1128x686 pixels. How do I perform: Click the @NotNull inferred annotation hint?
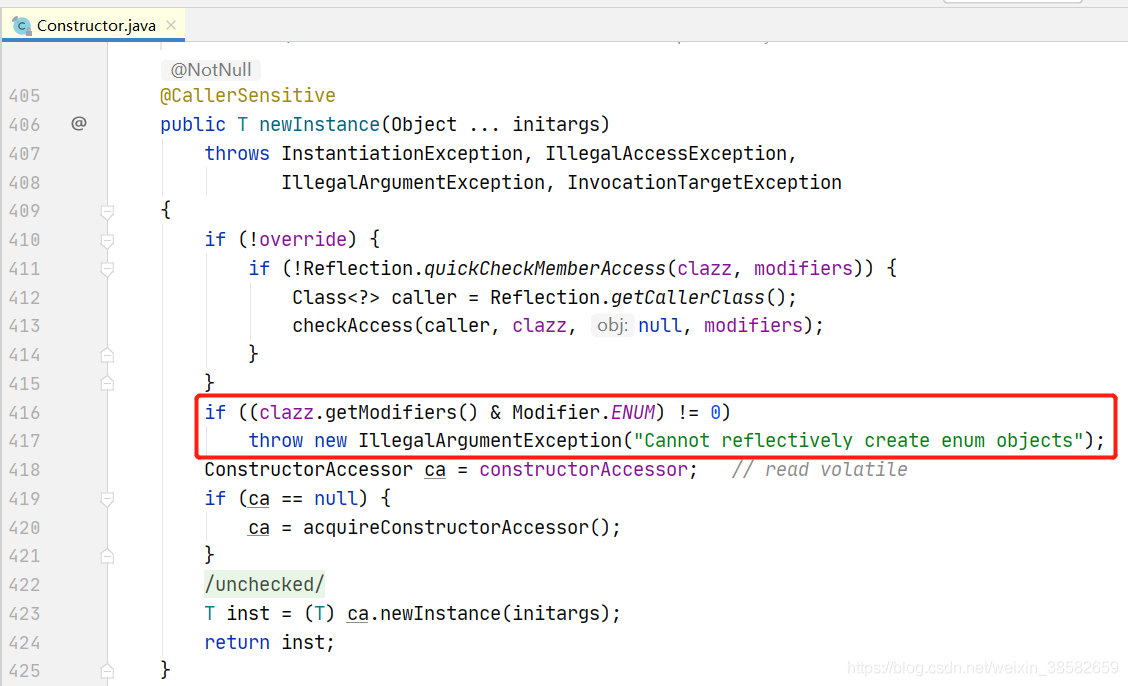coord(211,70)
